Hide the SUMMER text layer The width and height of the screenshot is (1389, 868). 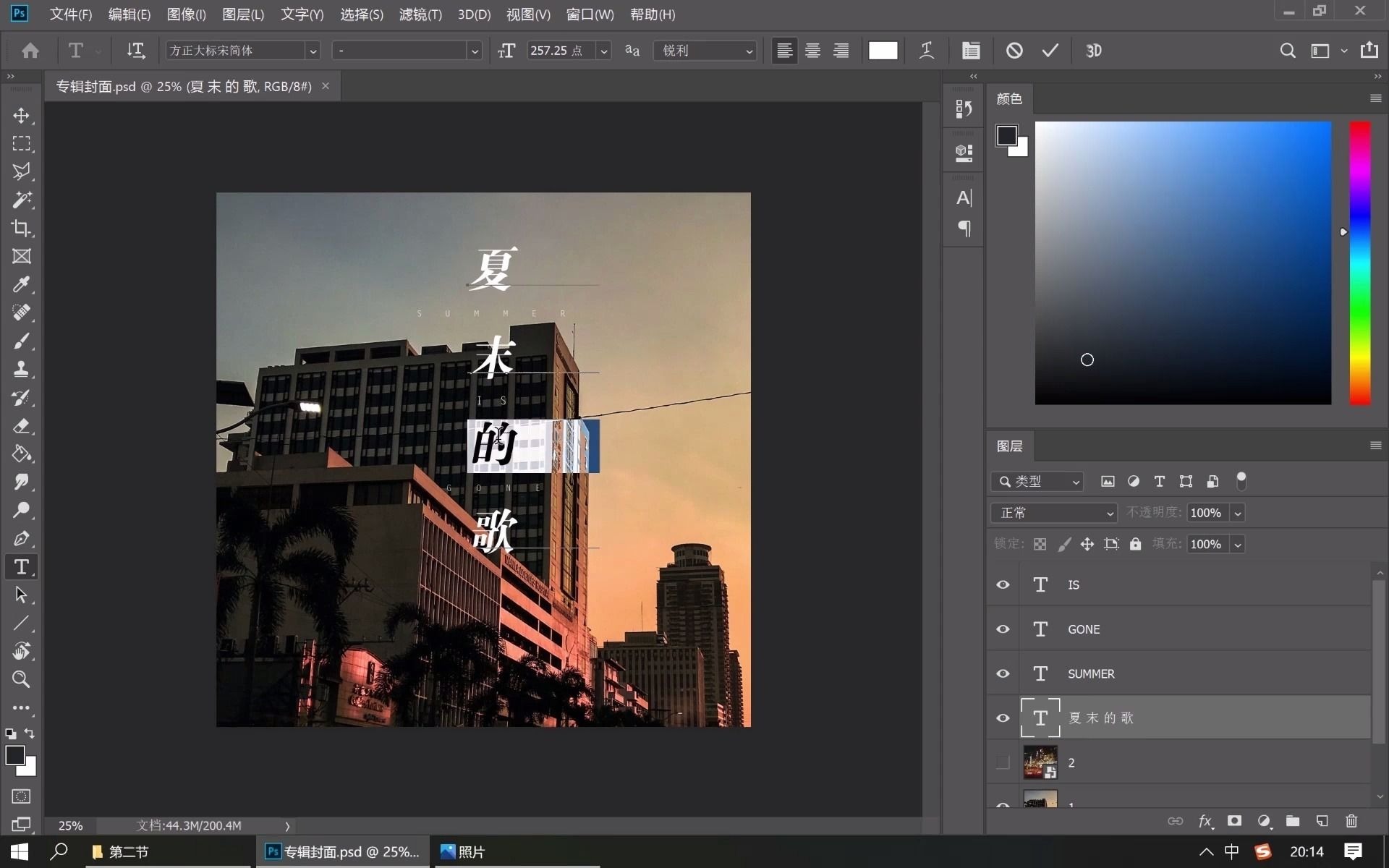point(1003,673)
